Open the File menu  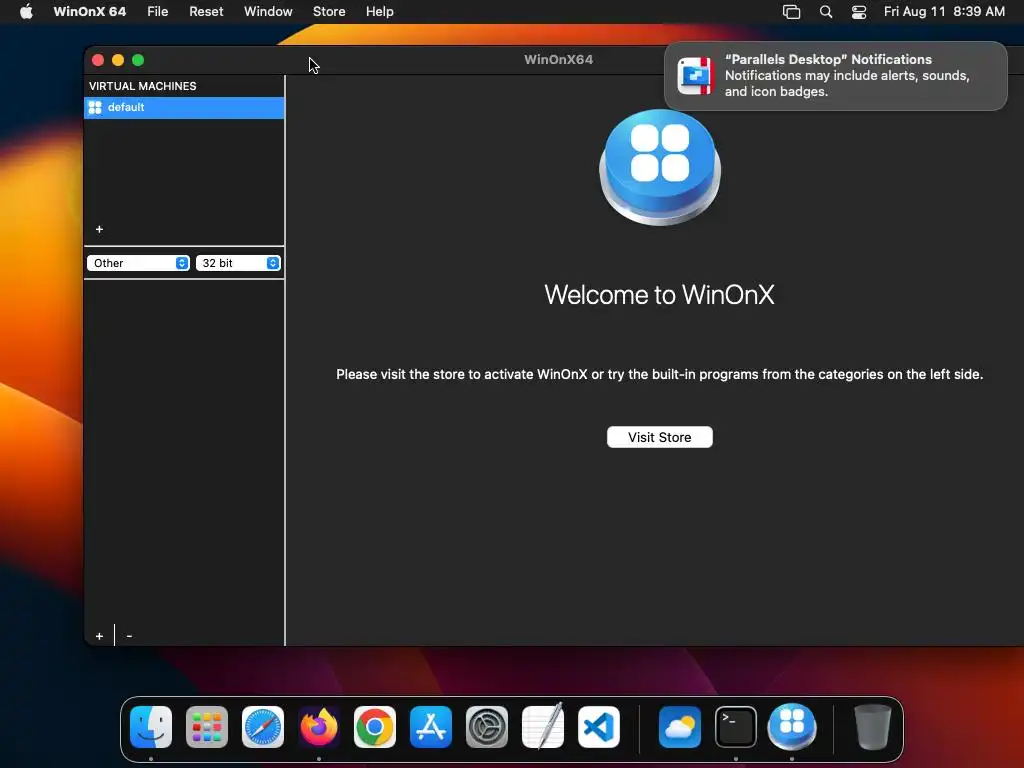157,12
